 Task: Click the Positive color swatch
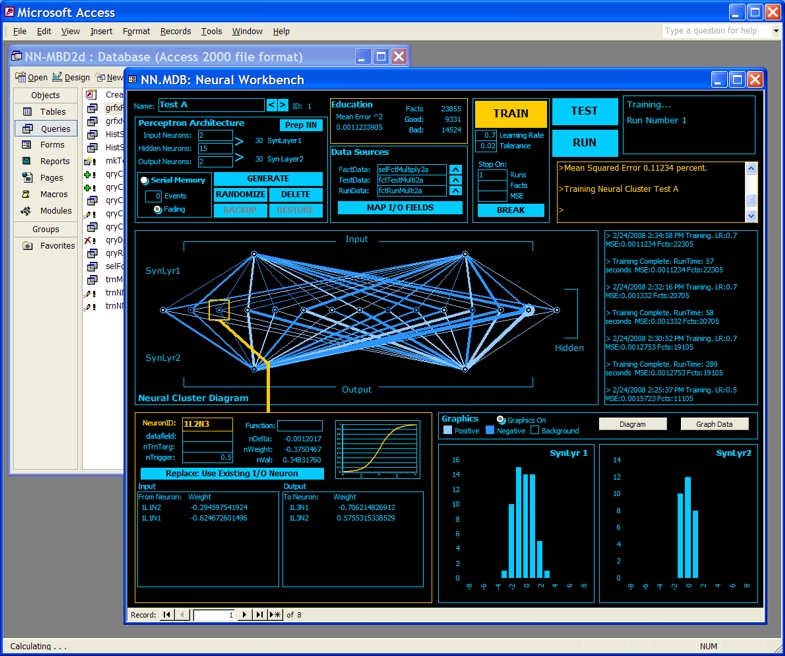448,430
